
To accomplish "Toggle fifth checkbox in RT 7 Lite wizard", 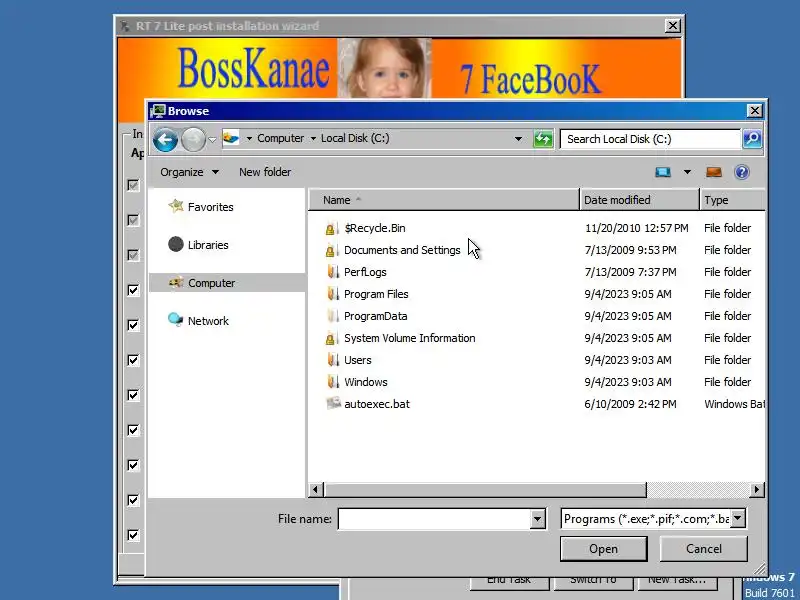I will tap(133, 325).
